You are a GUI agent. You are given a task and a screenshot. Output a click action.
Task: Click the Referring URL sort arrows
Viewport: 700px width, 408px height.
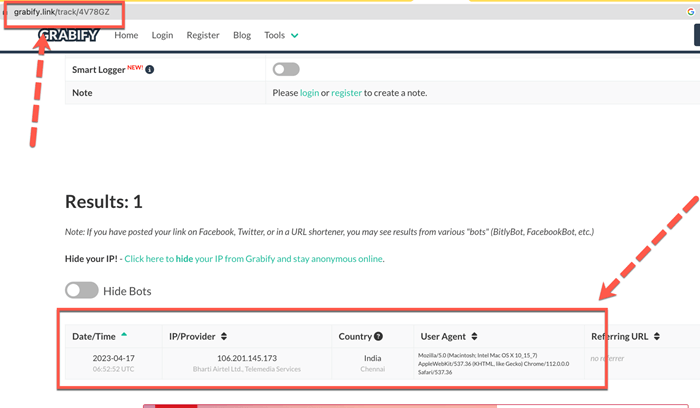click(x=657, y=337)
